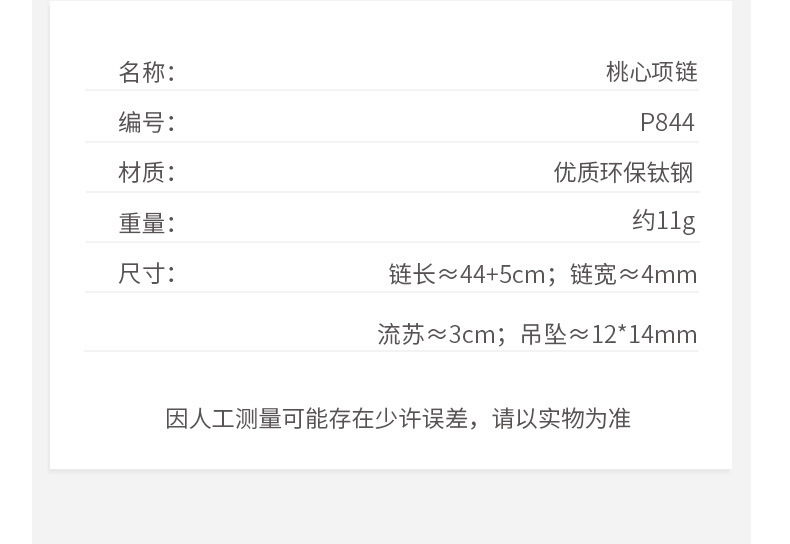
Task: Click the chain width 链宽≈4mm text
Action: coord(633,274)
